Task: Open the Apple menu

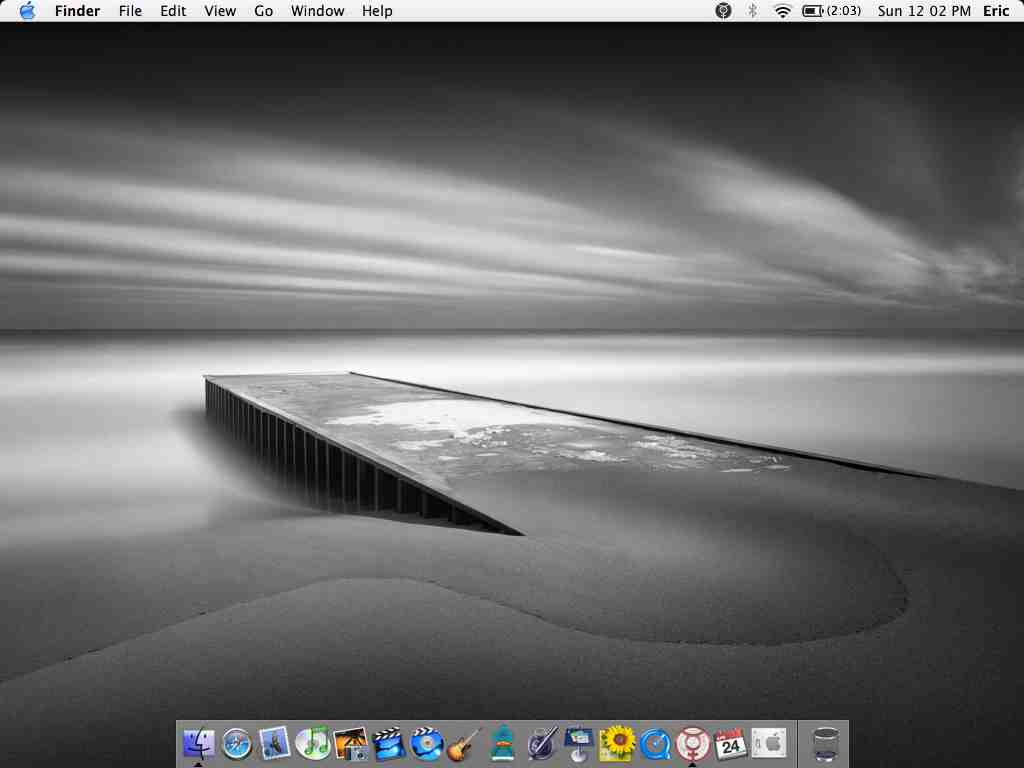Action: [x=27, y=10]
